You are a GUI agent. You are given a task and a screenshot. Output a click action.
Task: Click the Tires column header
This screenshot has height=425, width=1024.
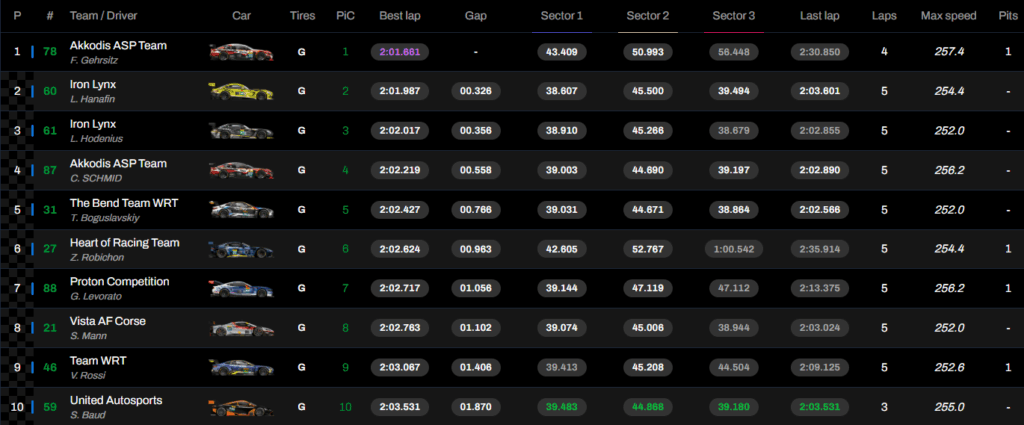pyautogui.click(x=302, y=16)
